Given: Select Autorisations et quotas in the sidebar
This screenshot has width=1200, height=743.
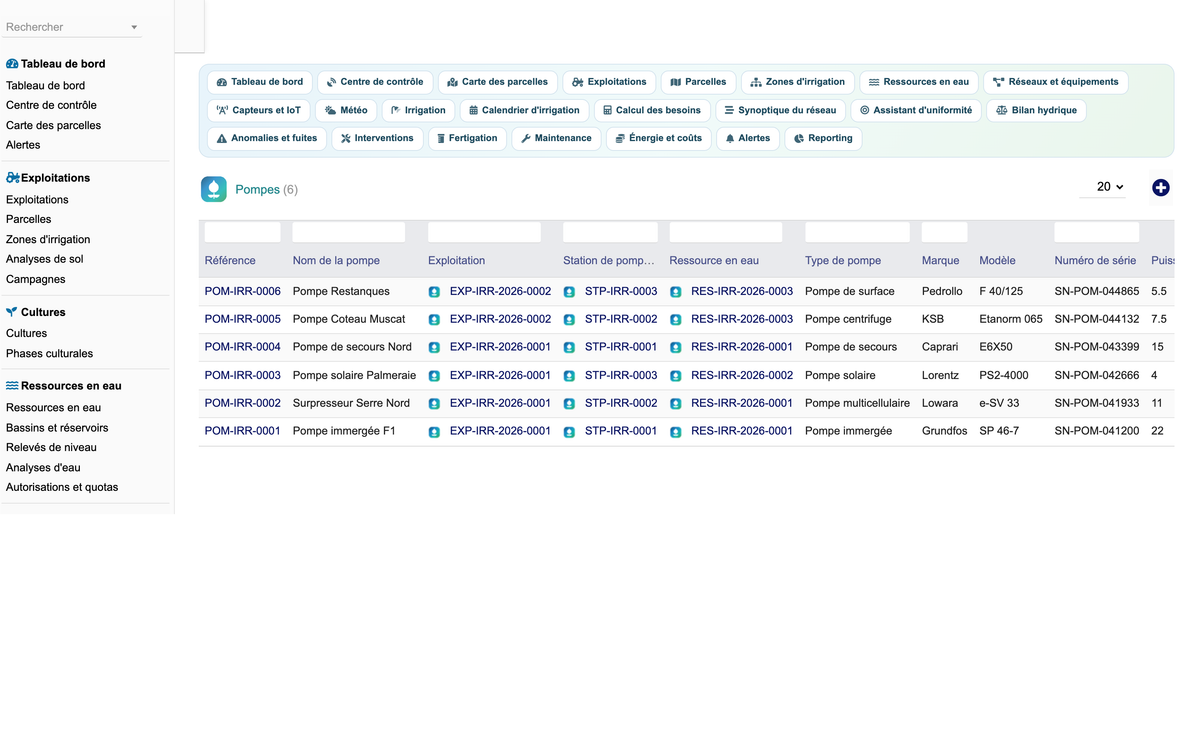Looking at the screenshot, I should coord(62,488).
